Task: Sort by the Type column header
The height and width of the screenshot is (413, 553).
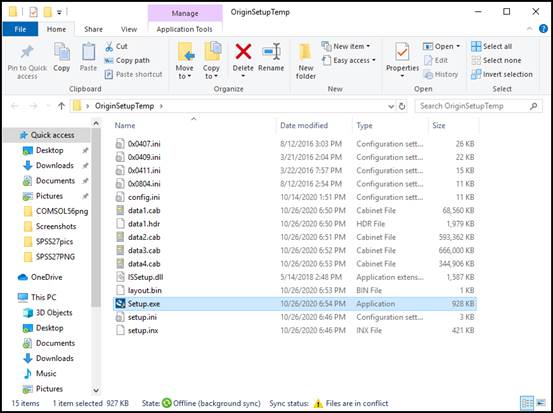Action: pos(364,126)
